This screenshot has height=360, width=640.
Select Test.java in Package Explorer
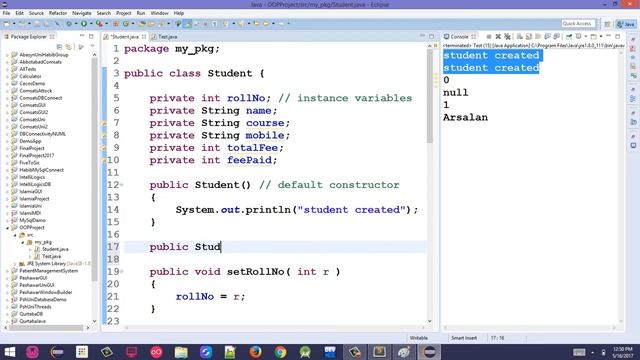click(51, 257)
